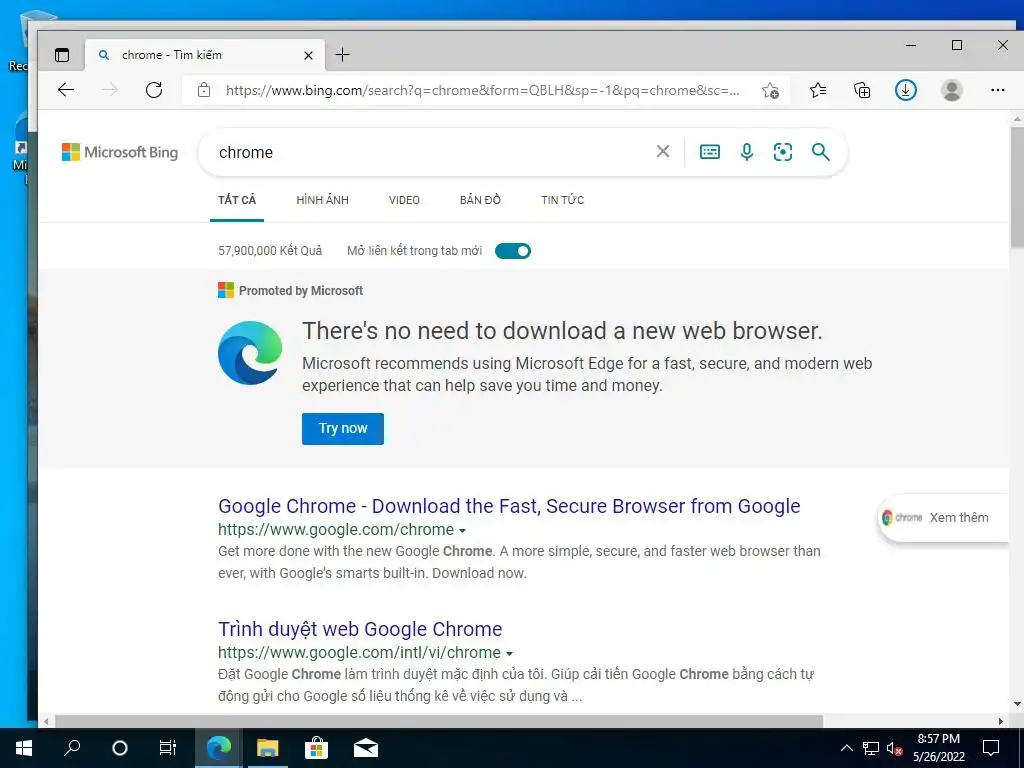This screenshot has width=1024, height=768.
Task: Open the network status tray icon
Action: point(871,748)
